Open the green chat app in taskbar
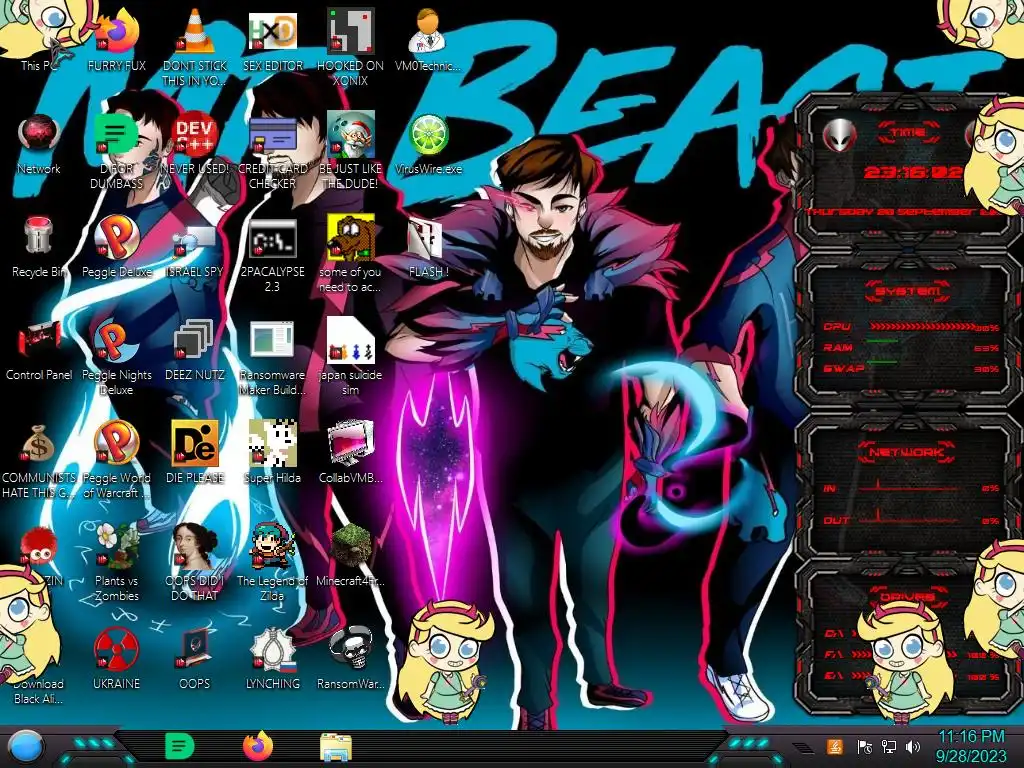The image size is (1024, 768). coord(179,746)
